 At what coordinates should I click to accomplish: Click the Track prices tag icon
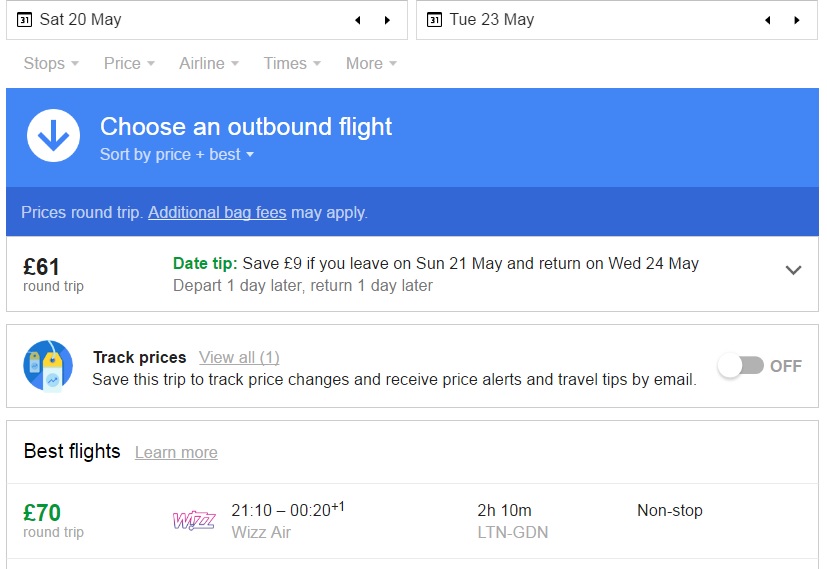click(x=48, y=365)
